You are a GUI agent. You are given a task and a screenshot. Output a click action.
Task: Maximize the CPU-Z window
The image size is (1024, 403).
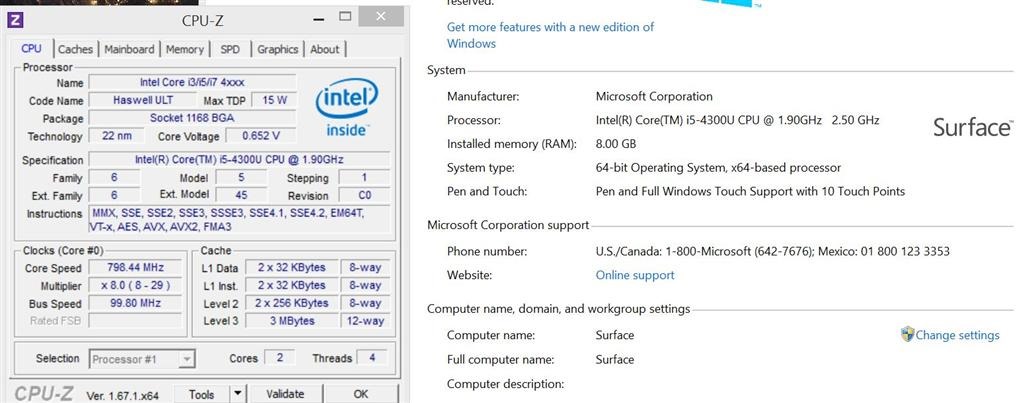(x=345, y=17)
